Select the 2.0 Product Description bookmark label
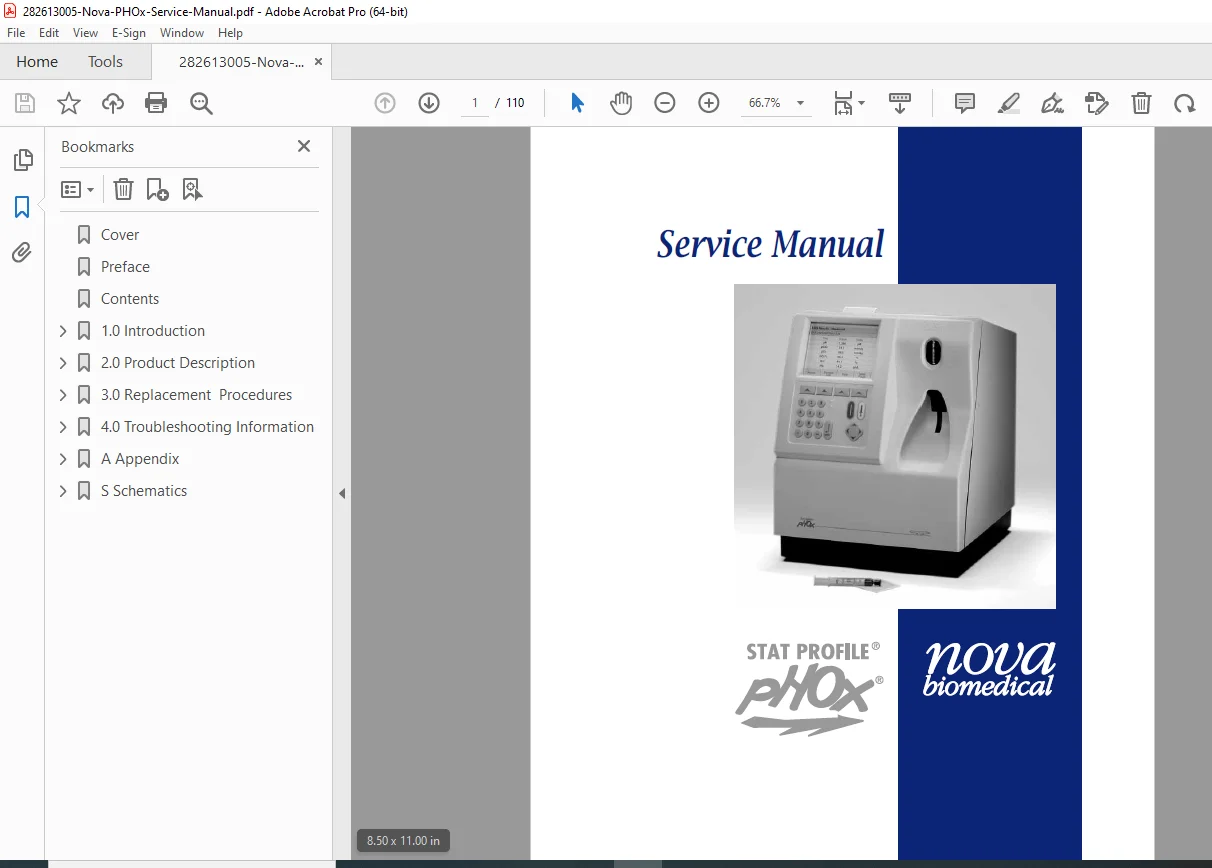The height and width of the screenshot is (868, 1212). [178, 363]
